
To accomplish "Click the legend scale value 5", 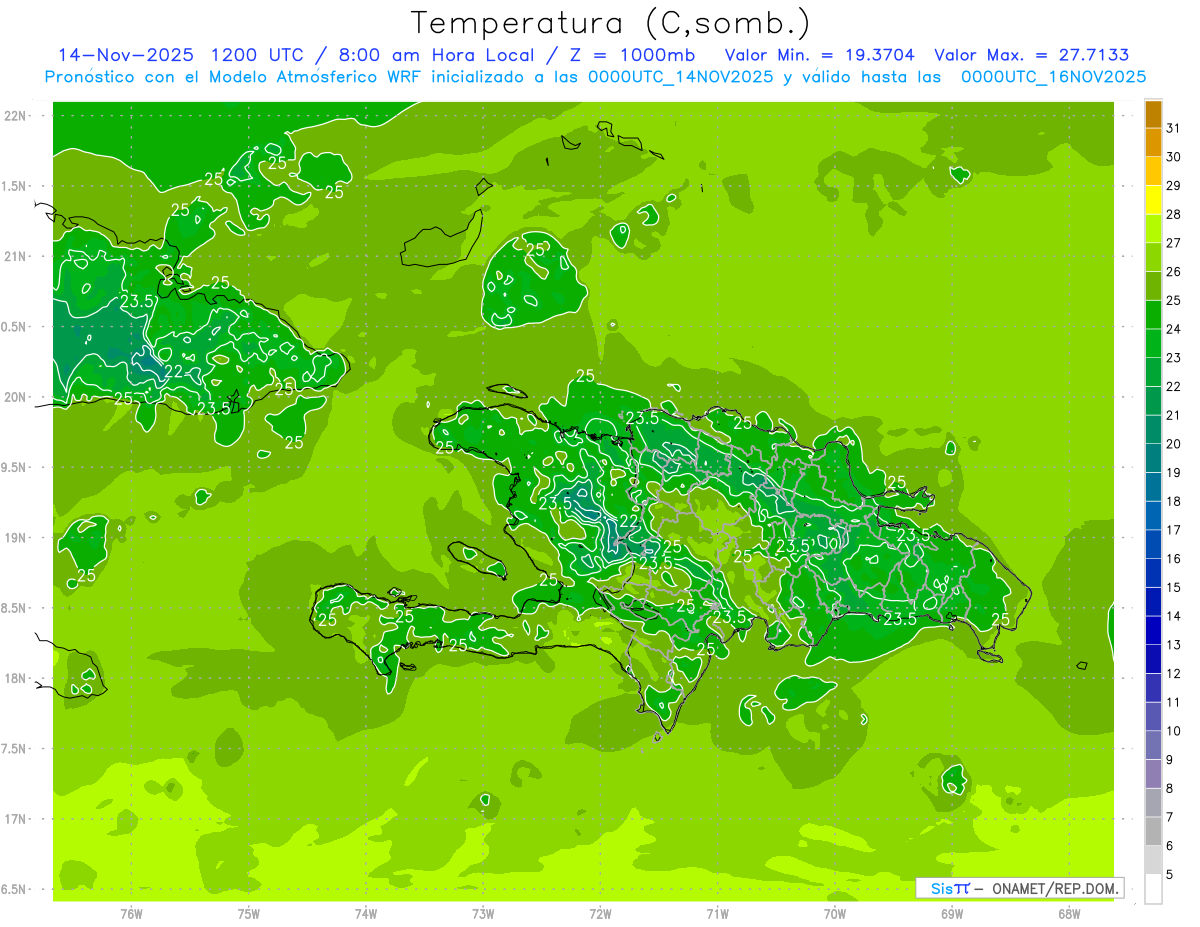I will pos(1170,875).
